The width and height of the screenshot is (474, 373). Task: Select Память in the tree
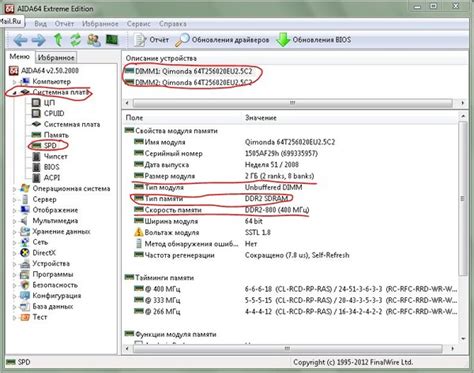(x=50, y=135)
